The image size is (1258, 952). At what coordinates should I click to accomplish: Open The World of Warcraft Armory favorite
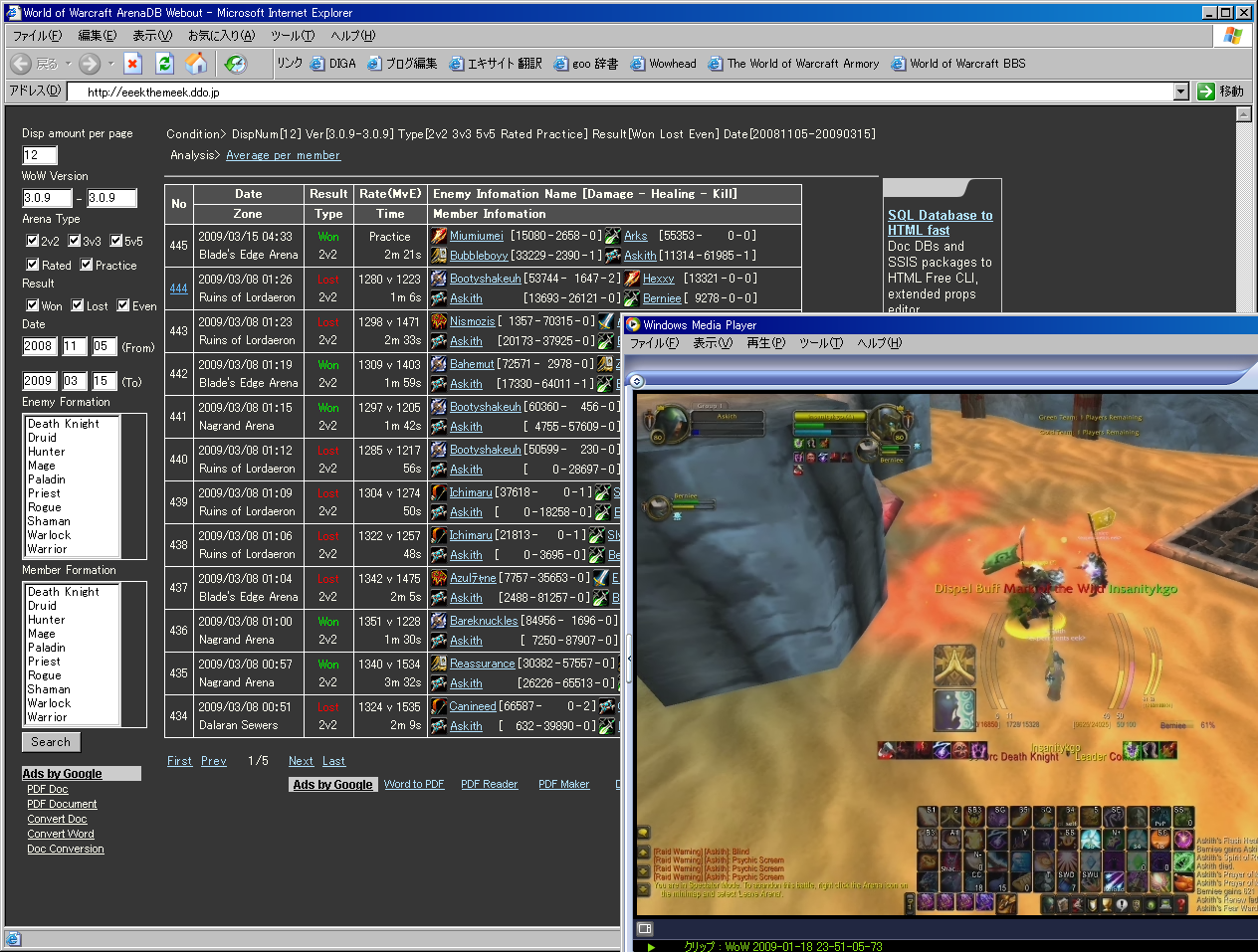tap(794, 64)
